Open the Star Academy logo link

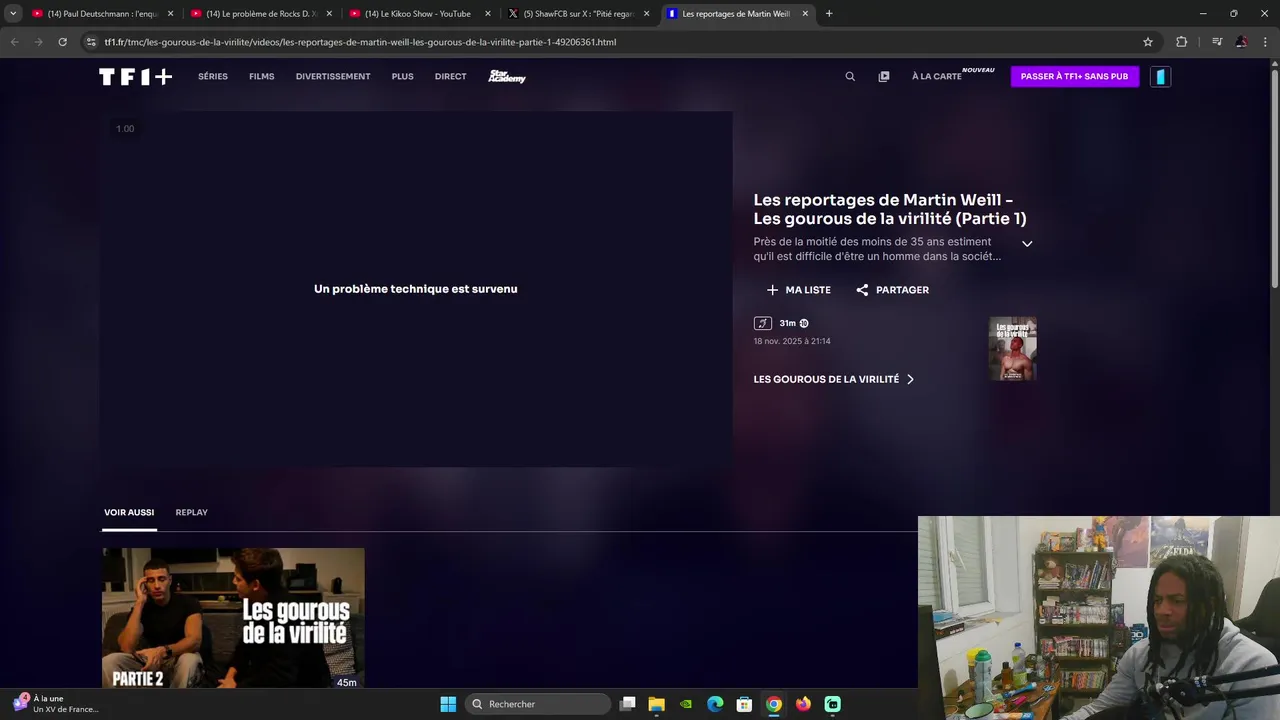[x=507, y=77]
